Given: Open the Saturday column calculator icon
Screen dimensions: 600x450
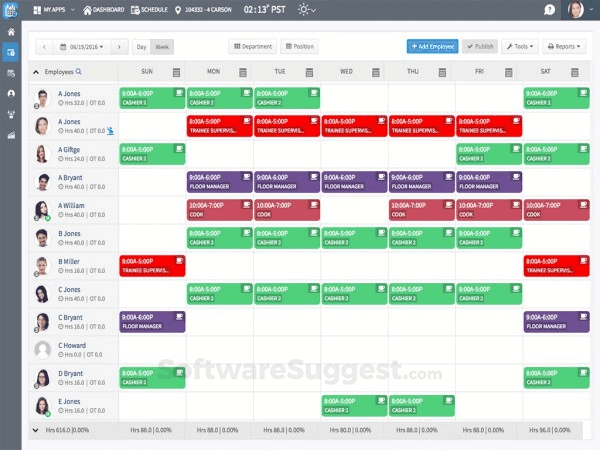Looking at the screenshot, I should pos(576,72).
